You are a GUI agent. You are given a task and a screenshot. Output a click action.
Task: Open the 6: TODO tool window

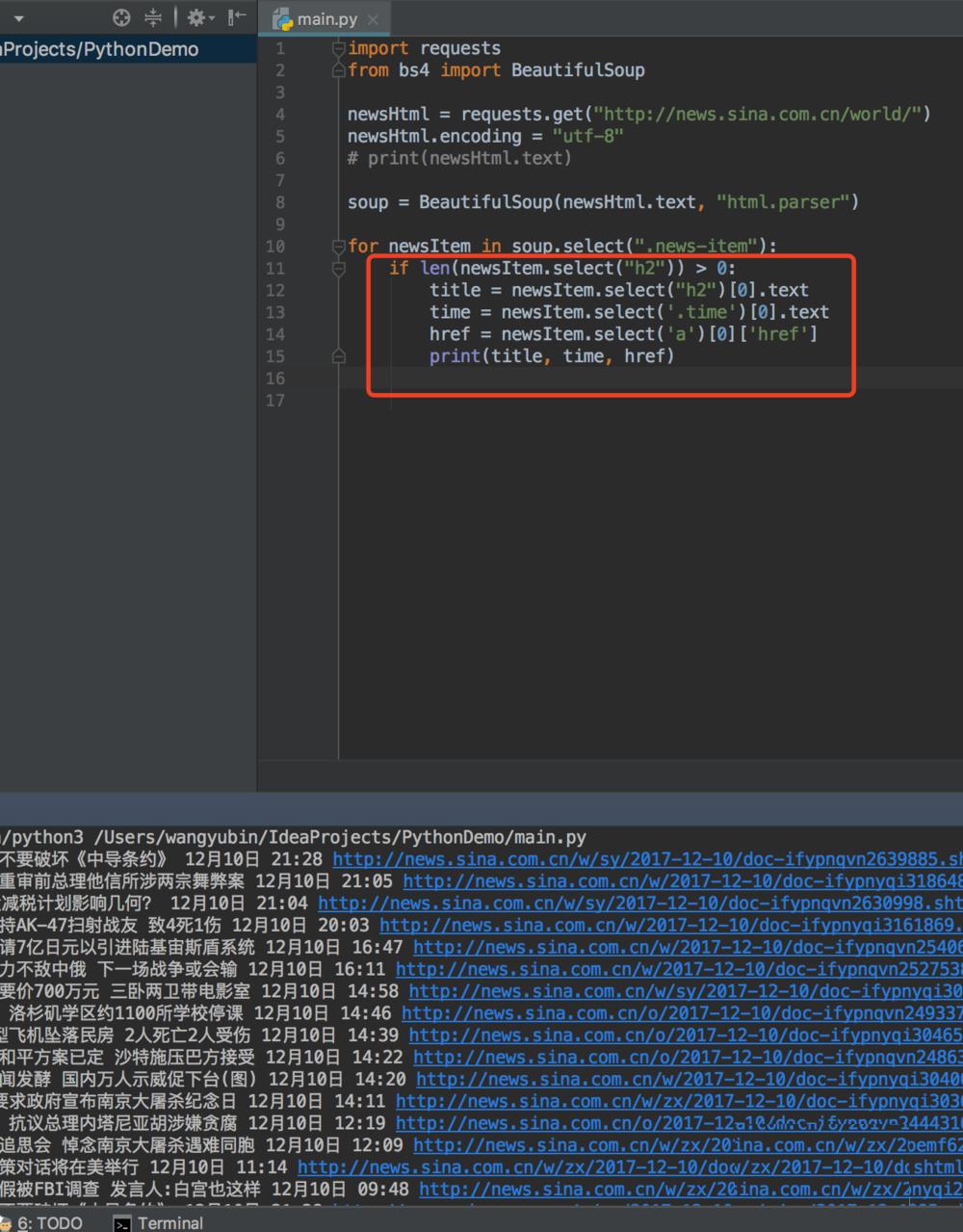[x=48, y=1223]
